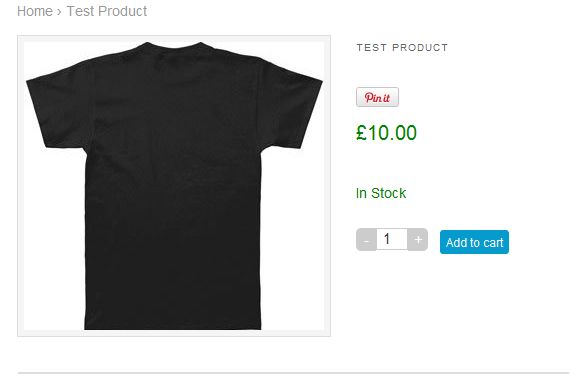Focus the quantity input field showing 1

click(x=392, y=239)
